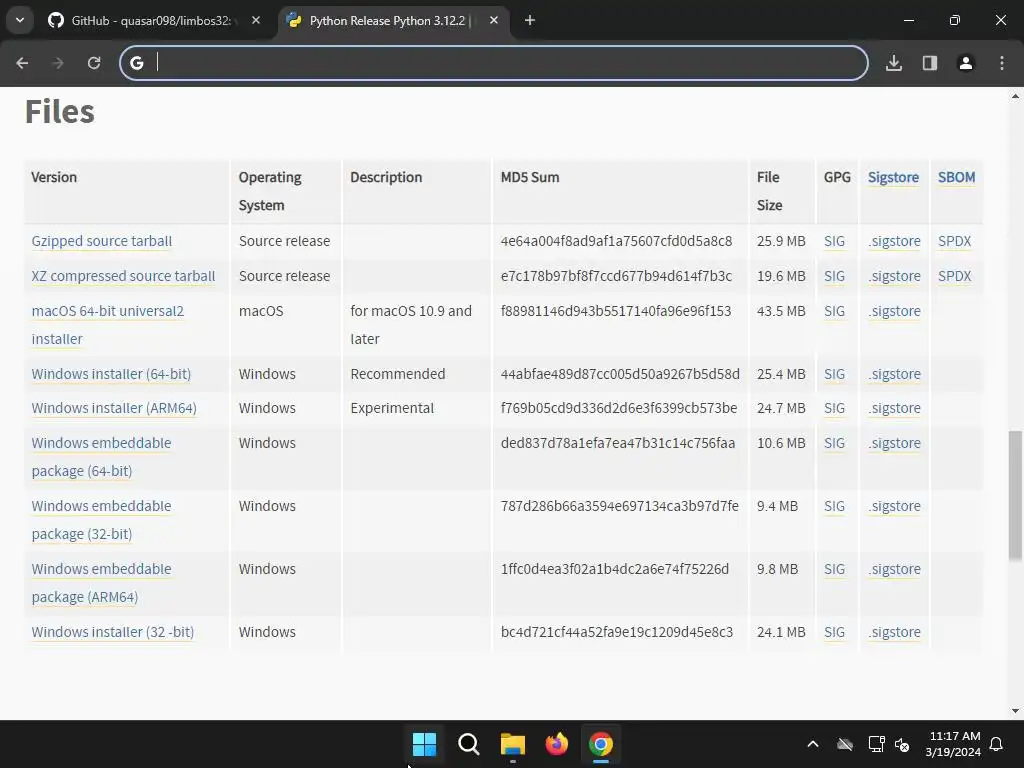Open the SBOM column header link
The height and width of the screenshot is (768, 1024).
[957, 178]
